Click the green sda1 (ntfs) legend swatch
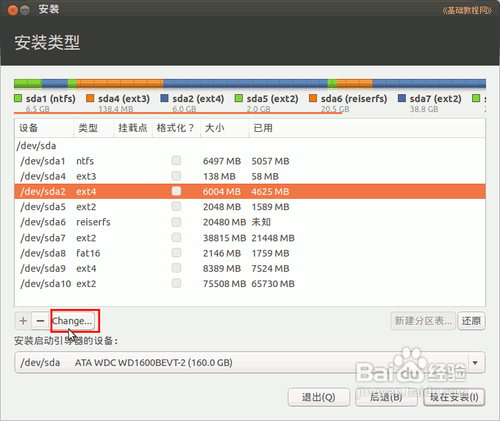 pos(18,98)
